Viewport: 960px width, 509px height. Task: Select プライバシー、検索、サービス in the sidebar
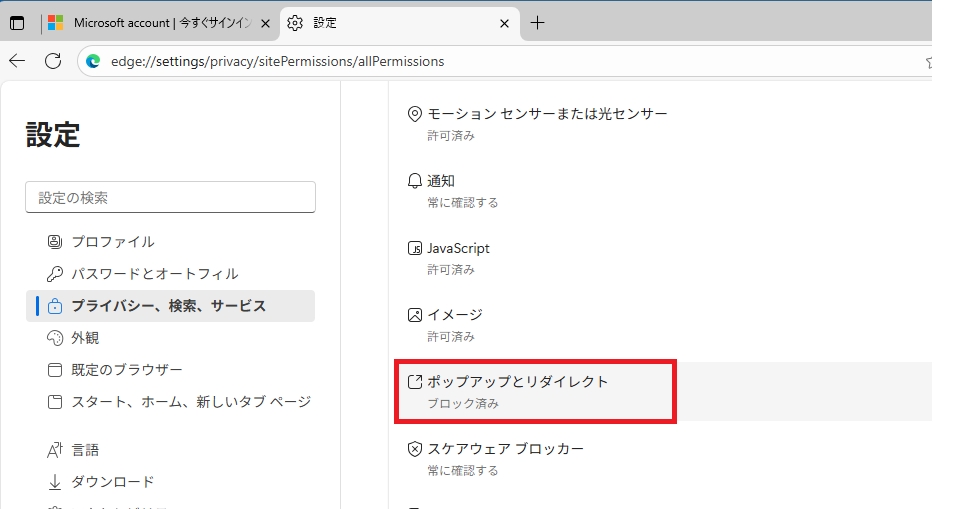(x=168, y=306)
